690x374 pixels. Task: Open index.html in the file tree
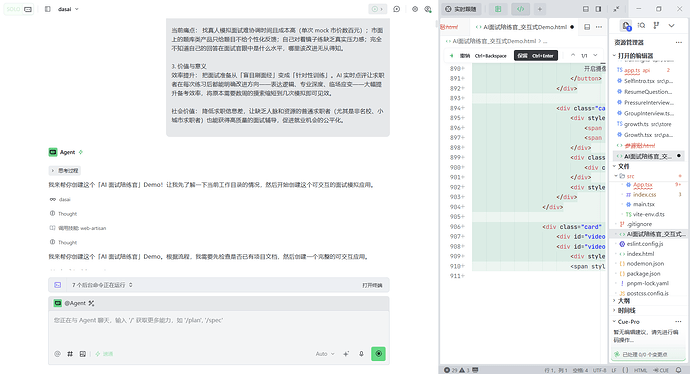click(640, 254)
